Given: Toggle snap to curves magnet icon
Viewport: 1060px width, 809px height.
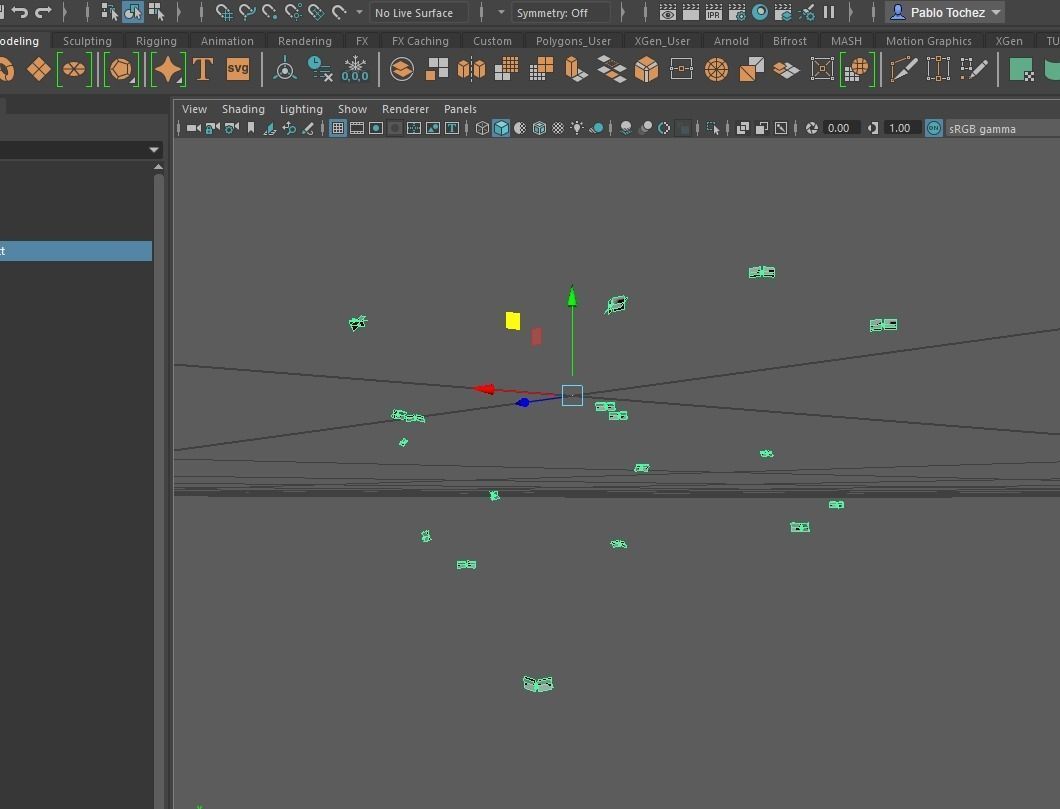Looking at the screenshot, I should click(x=247, y=11).
